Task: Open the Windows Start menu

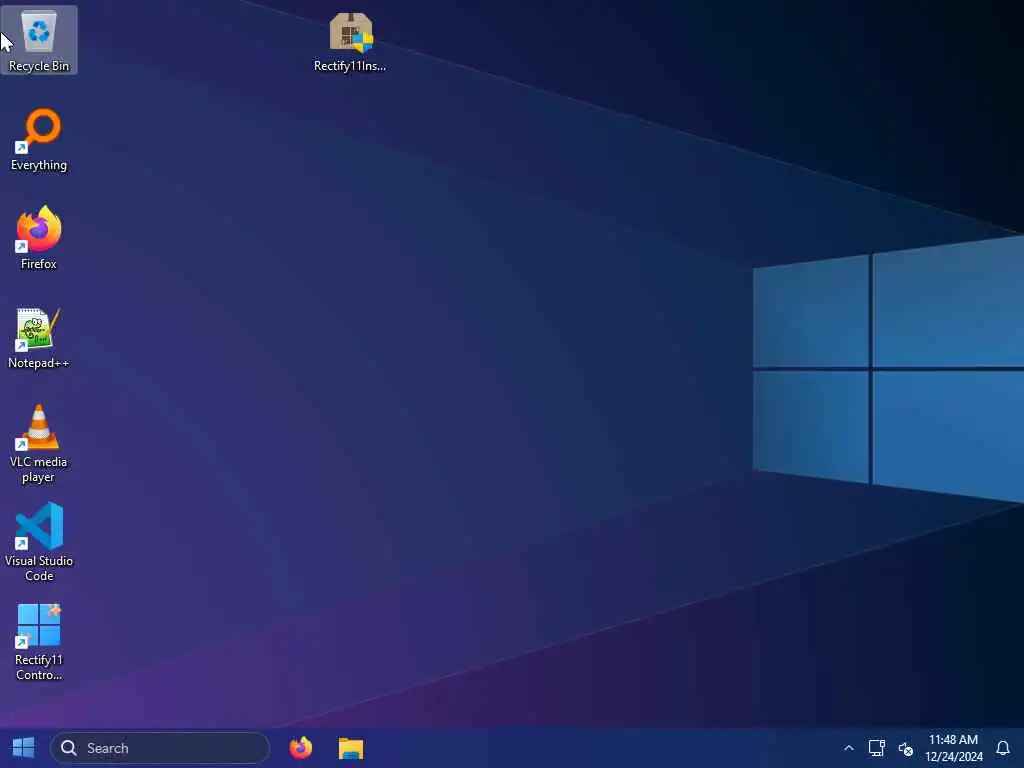Action: 24,748
